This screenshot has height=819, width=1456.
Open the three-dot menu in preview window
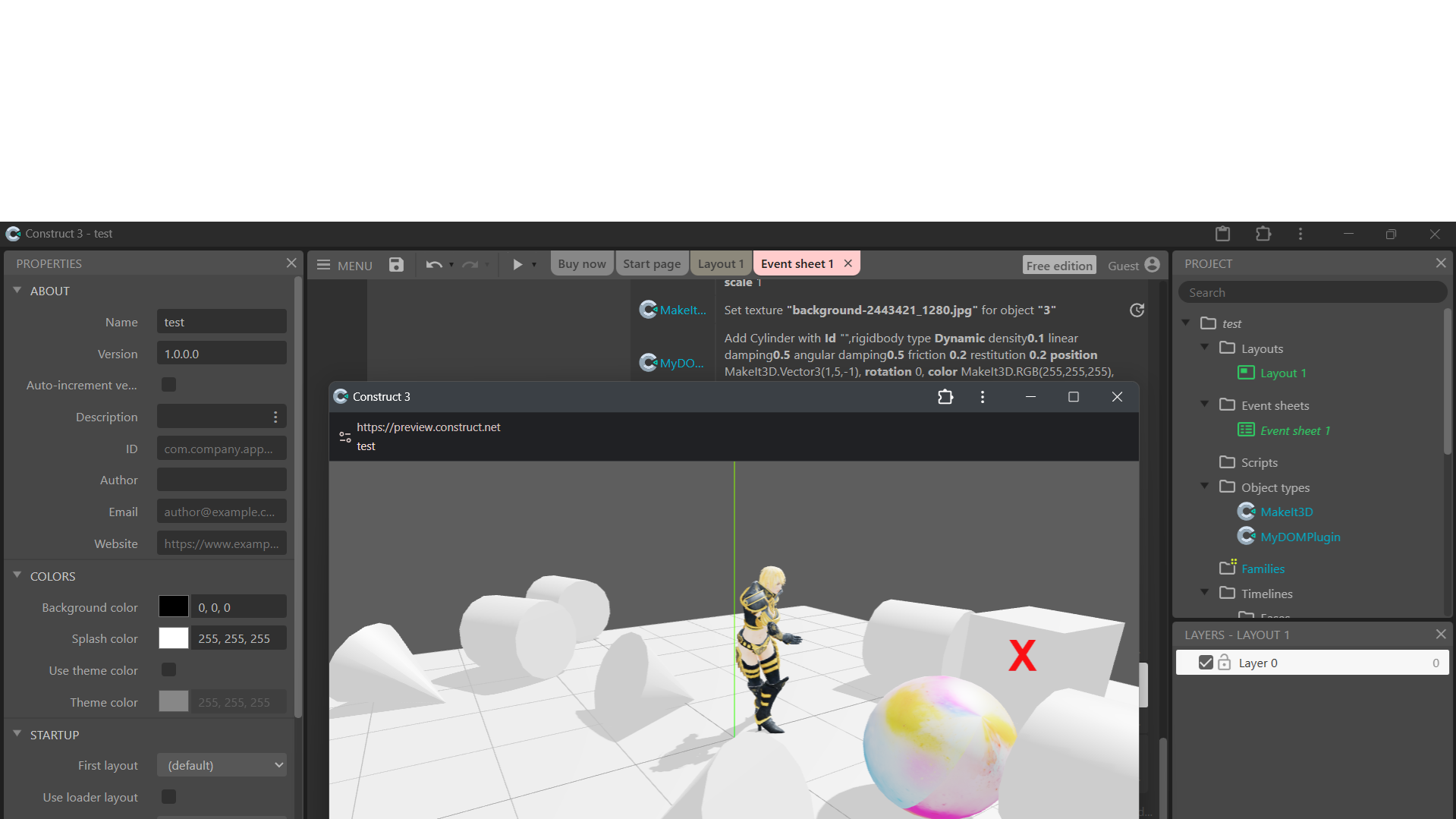[983, 397]
